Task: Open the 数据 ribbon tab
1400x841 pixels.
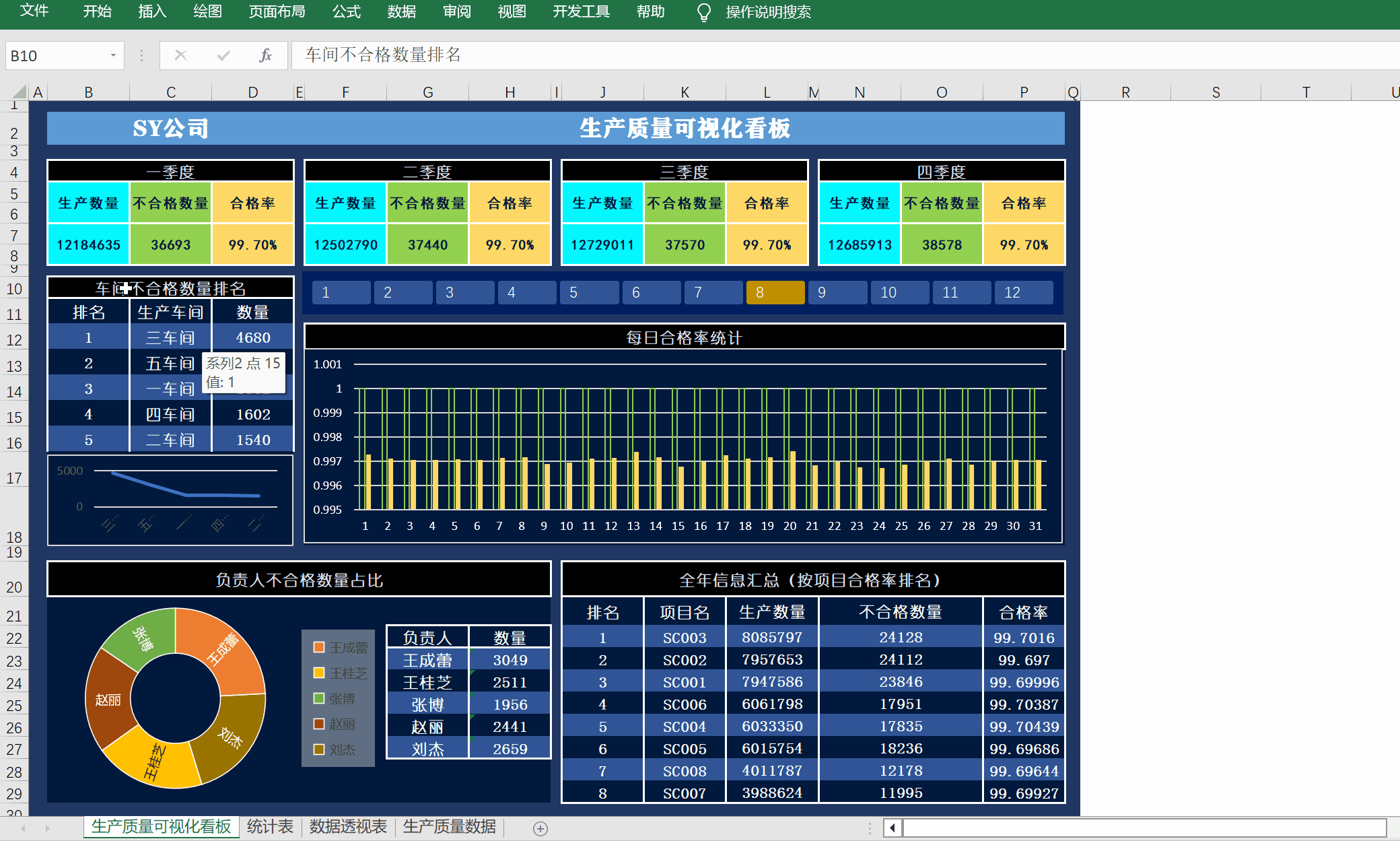Action: pos(401,11)
